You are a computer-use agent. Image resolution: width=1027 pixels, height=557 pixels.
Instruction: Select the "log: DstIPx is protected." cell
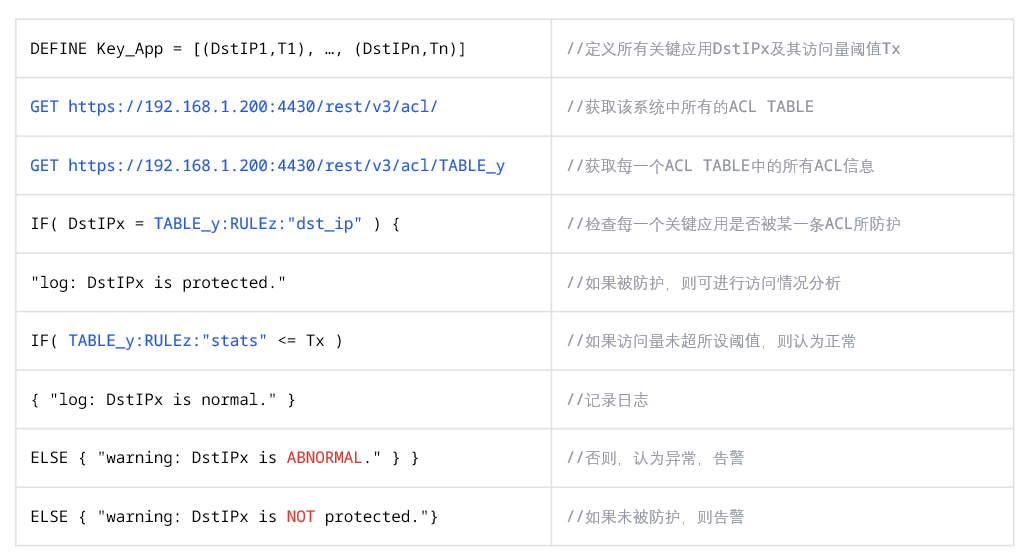coord(284,282)
